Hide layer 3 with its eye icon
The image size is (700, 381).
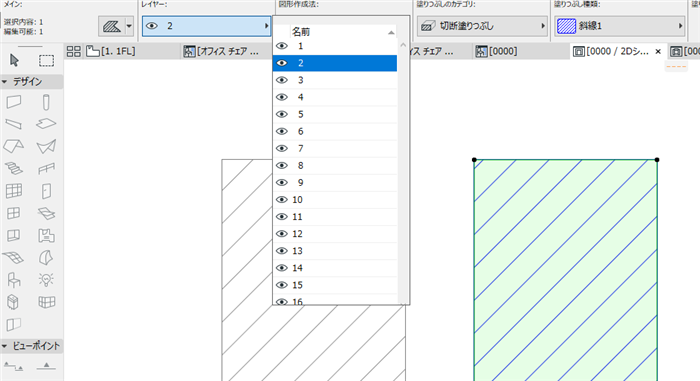click(282, 80)
